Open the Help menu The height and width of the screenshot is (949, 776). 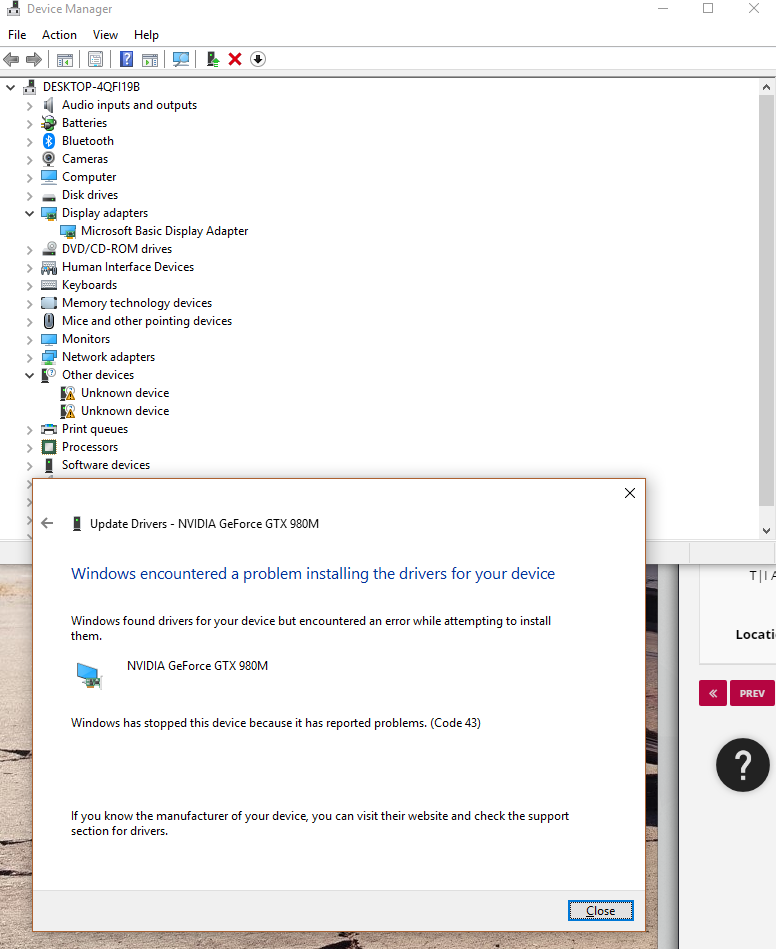pyautogui.click(x=146, y=35)
